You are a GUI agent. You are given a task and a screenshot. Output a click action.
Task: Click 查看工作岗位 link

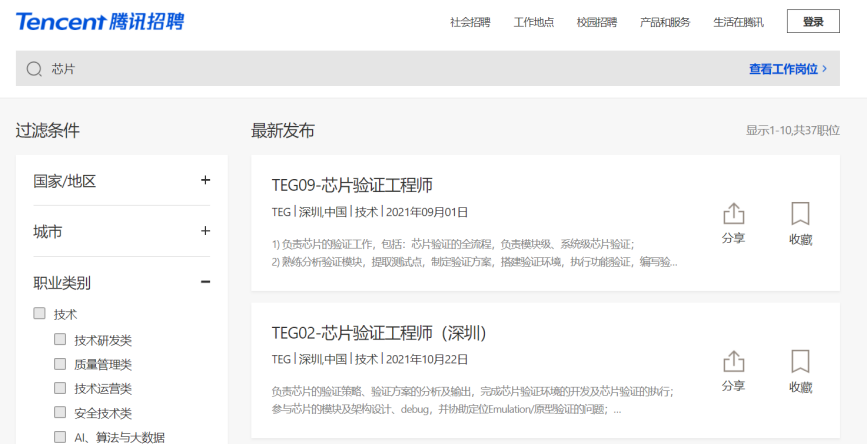point(788,69)
